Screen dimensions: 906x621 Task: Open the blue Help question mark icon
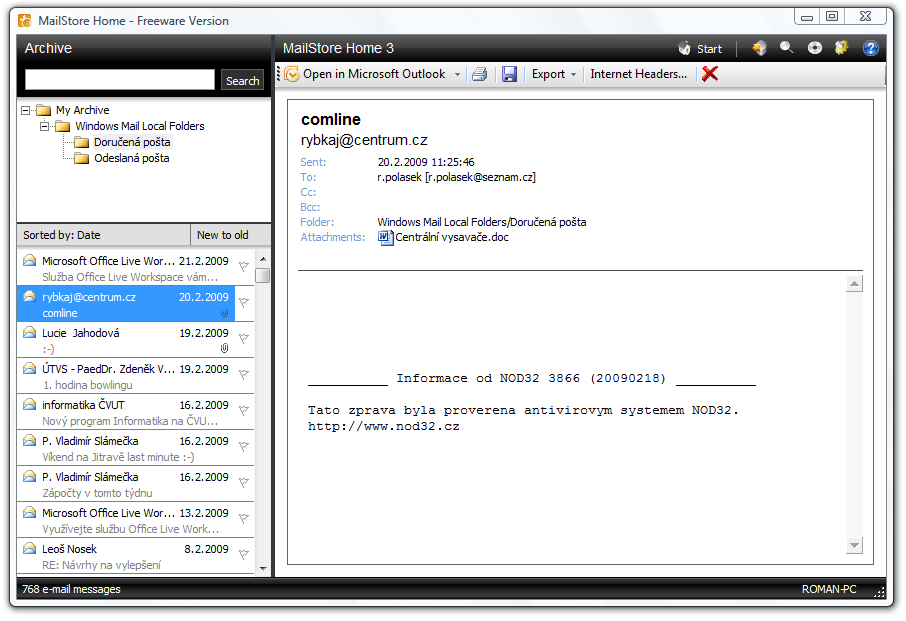click(x=870, y=48)
